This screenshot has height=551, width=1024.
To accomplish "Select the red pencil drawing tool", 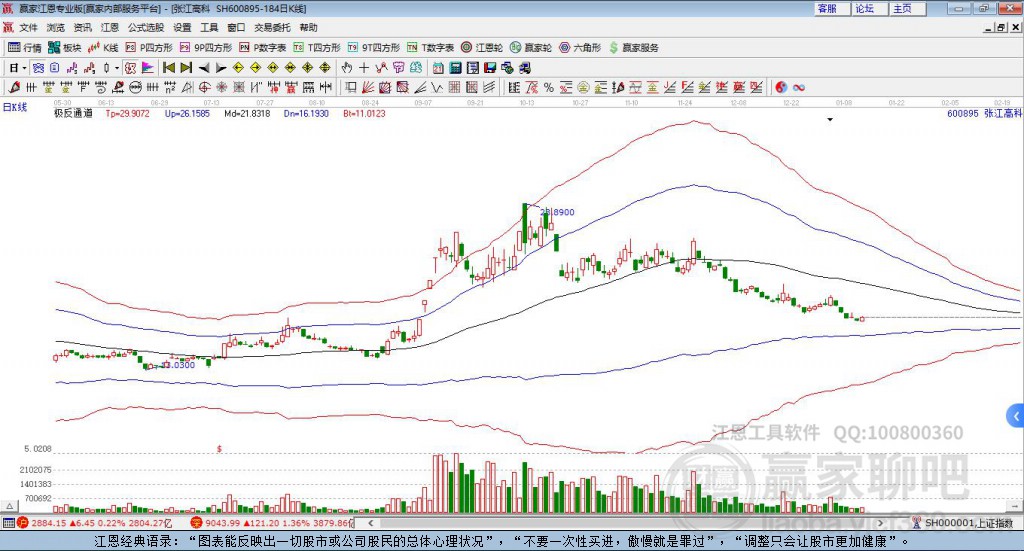I will click(x=14, y=87).
